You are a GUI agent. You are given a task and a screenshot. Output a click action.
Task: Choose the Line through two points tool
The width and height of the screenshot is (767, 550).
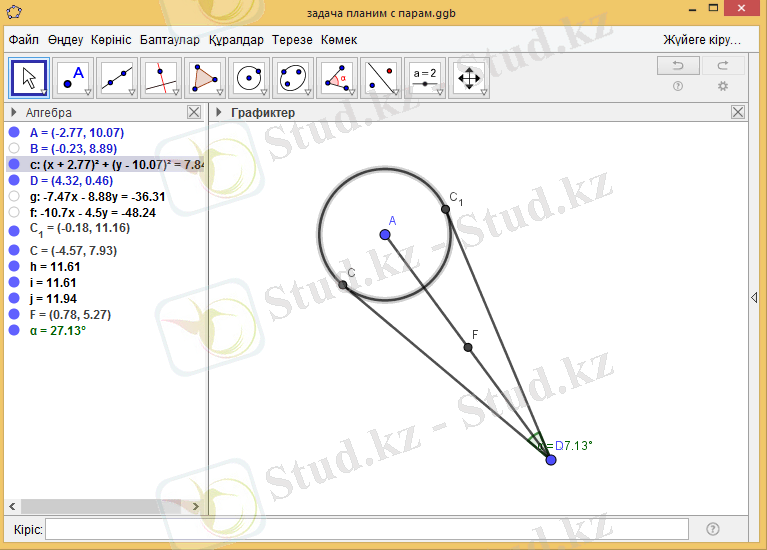pos(117,76)
